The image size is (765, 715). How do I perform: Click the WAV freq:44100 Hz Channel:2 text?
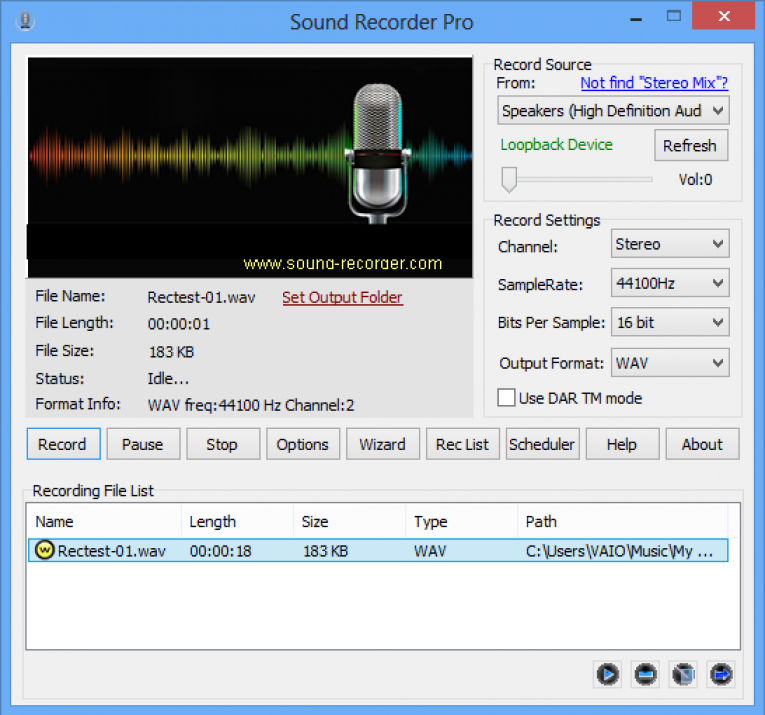pyautogui.click(x=251, y=405)
